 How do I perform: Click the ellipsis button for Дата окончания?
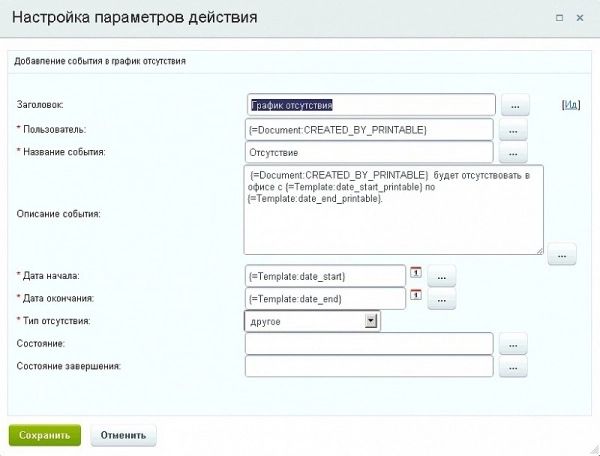pyautogui.click(x=442, y=298)
